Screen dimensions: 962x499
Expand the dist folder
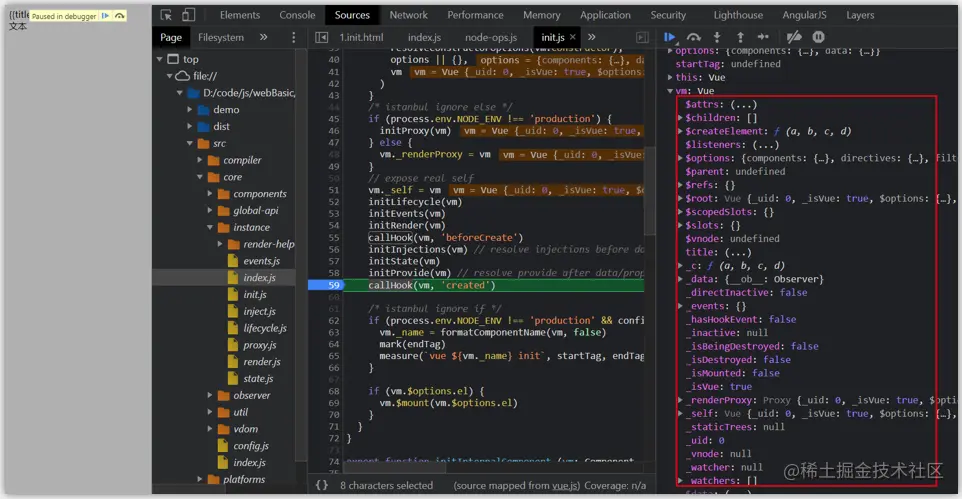click(190, 126)
